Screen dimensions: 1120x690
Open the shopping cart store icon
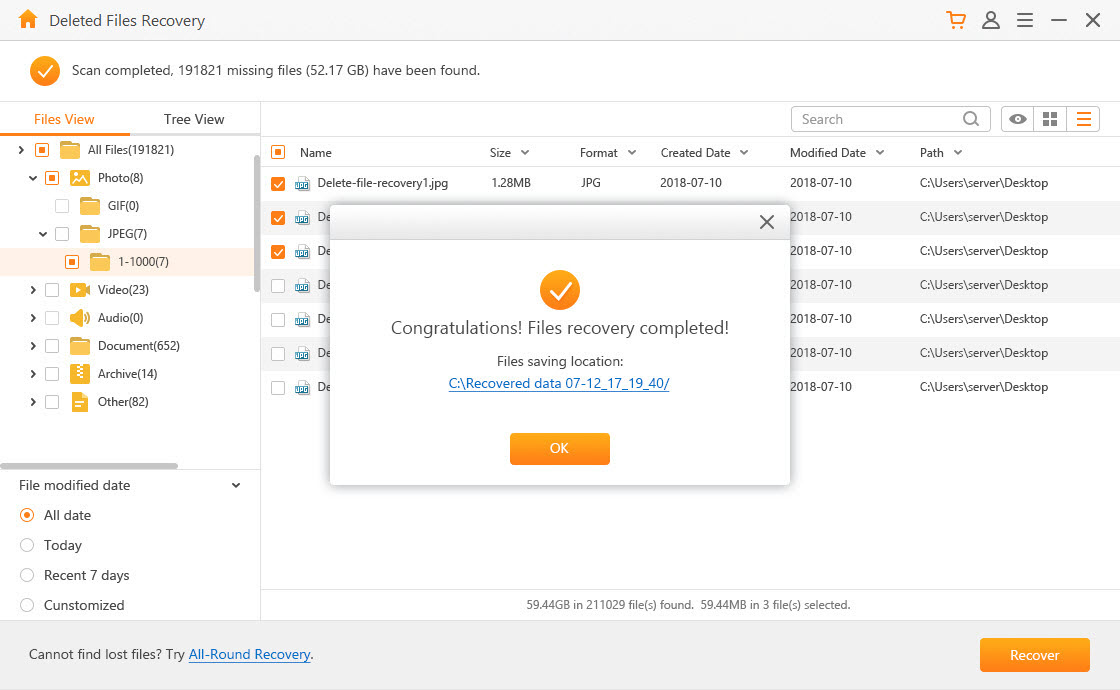(956, 19)
